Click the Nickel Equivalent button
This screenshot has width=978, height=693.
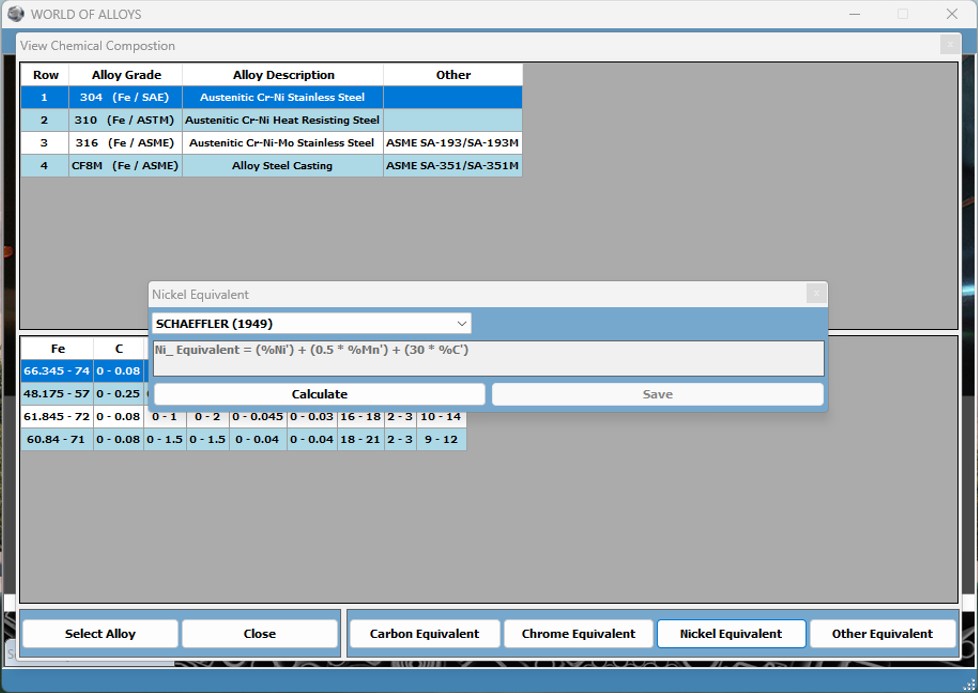[731, 634]
